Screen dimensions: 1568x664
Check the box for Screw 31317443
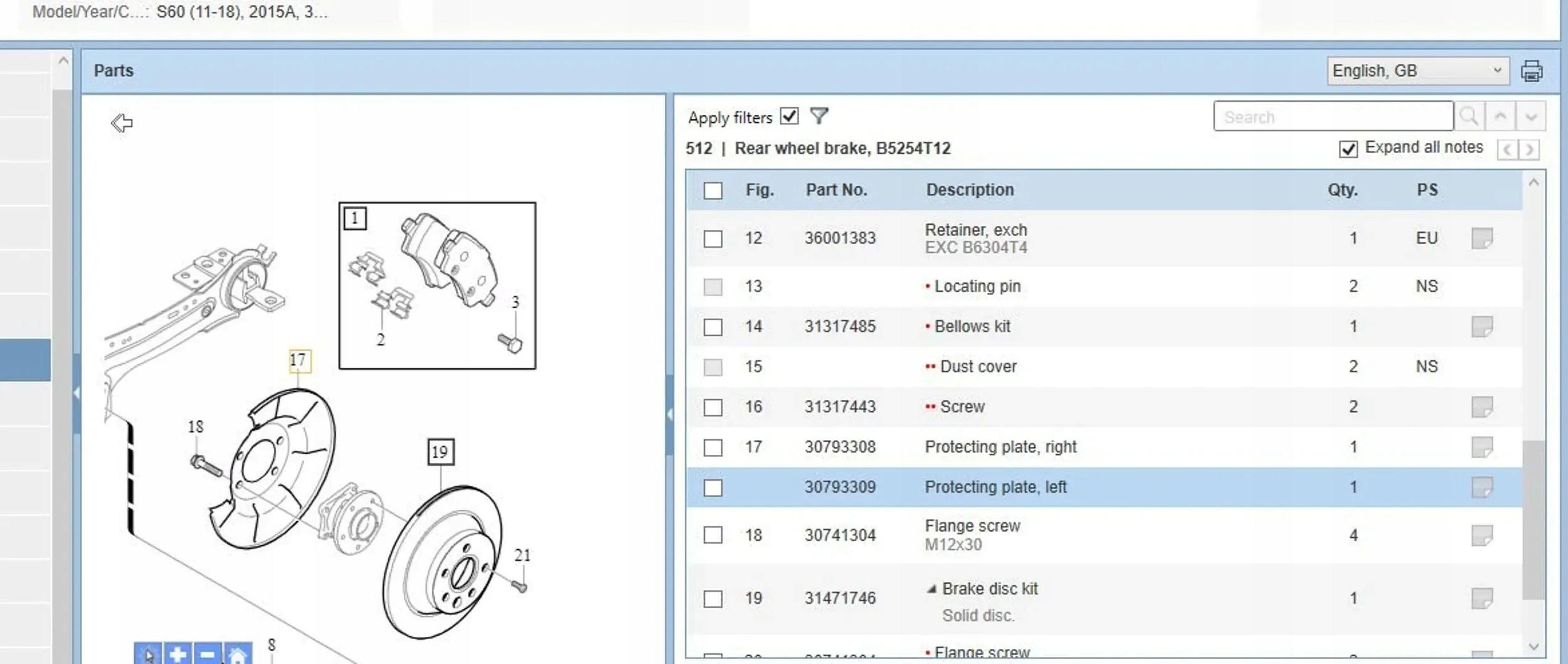click(713, 407)
